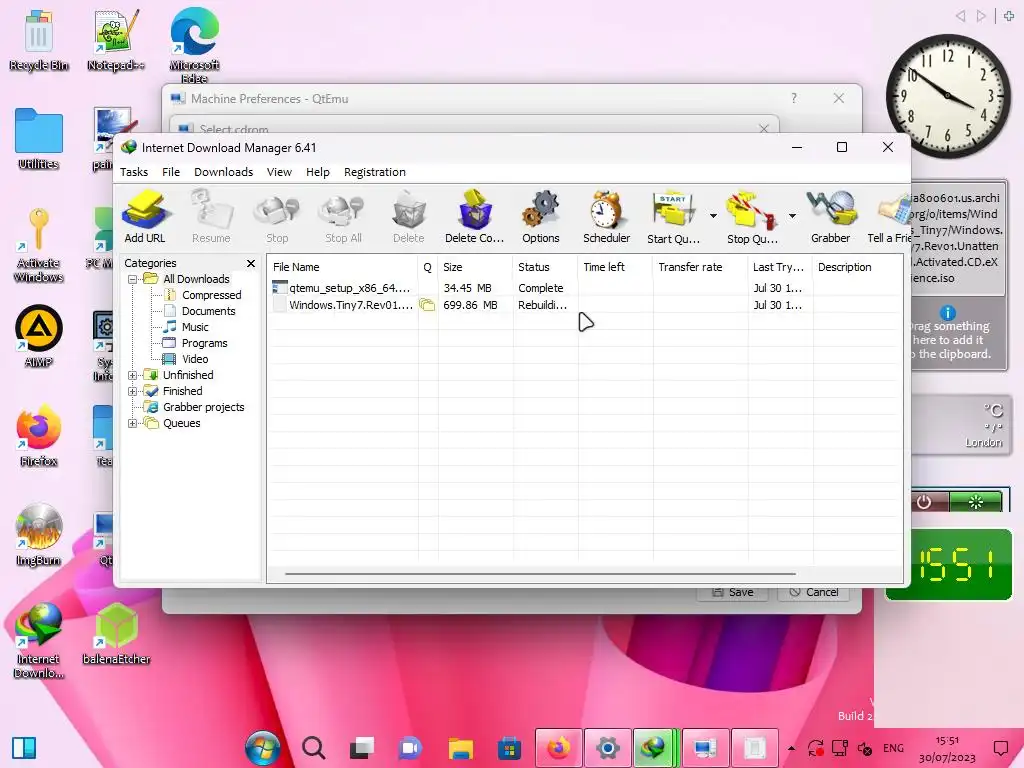The image size is (1024, 768).
Task: Click the Stop Queue toolbar icon
Action: pos(752,217)
